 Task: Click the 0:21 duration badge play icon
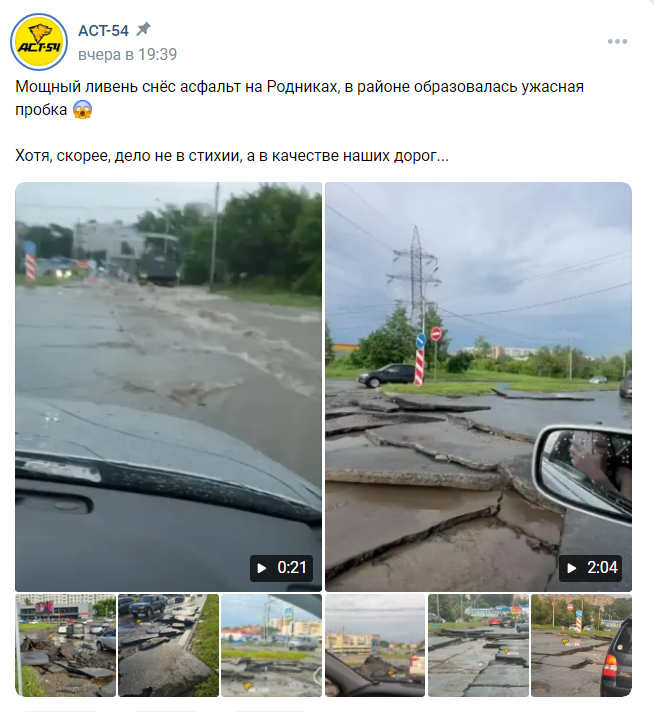[x=262, y=568]
